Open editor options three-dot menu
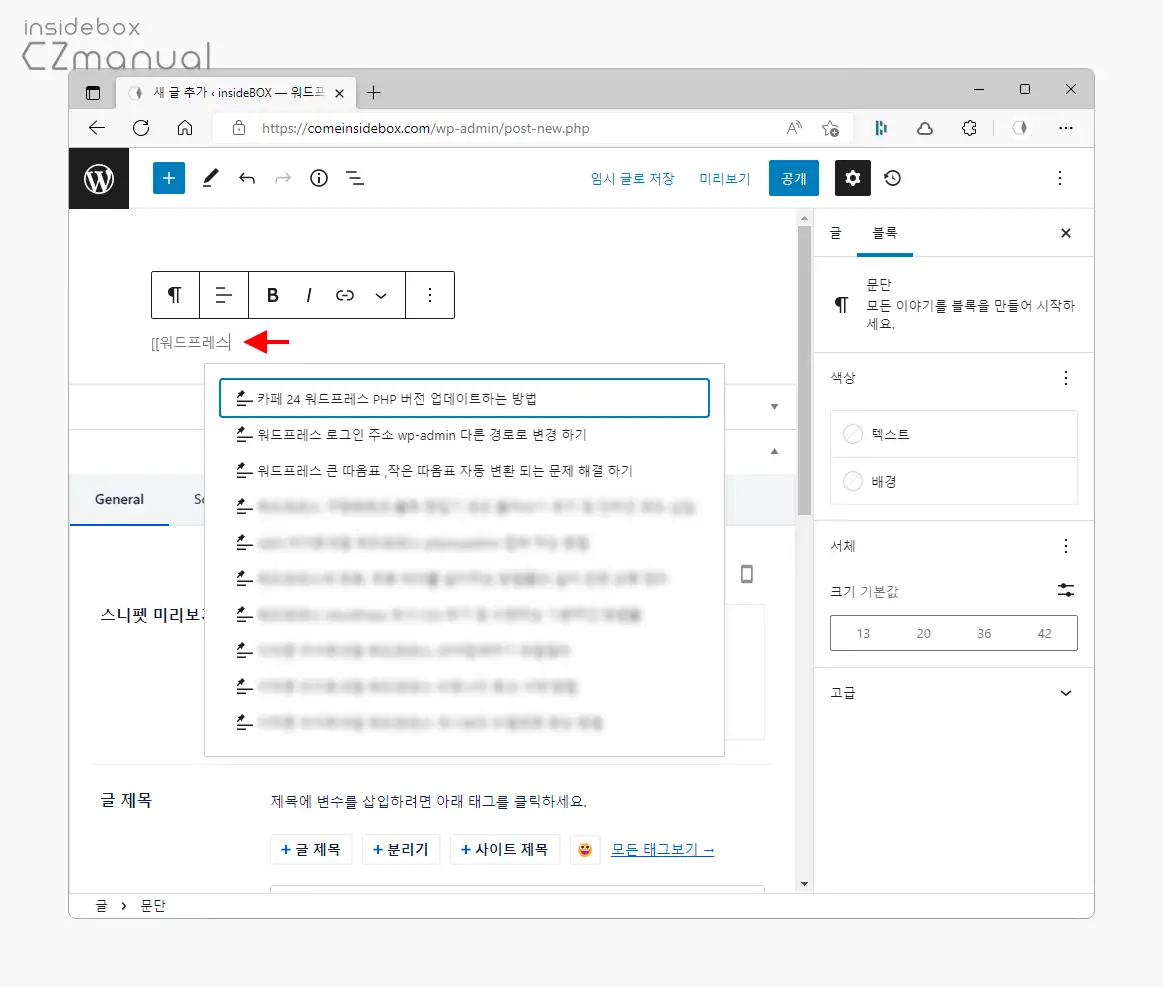This screenshot has height=987, width=1163. (x=1060, y=178)
